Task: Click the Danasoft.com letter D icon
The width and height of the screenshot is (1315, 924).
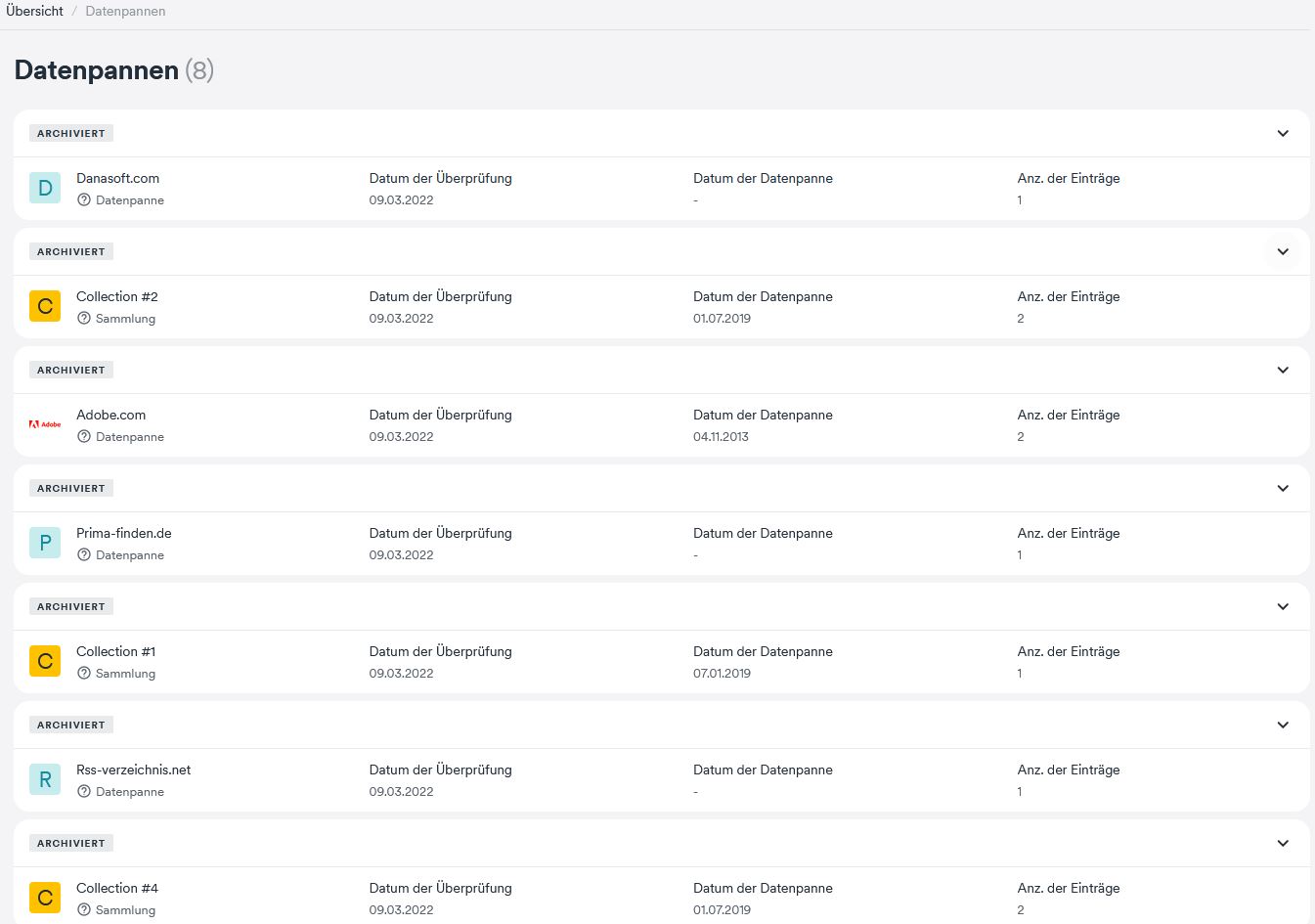Action: coord(45,188)
